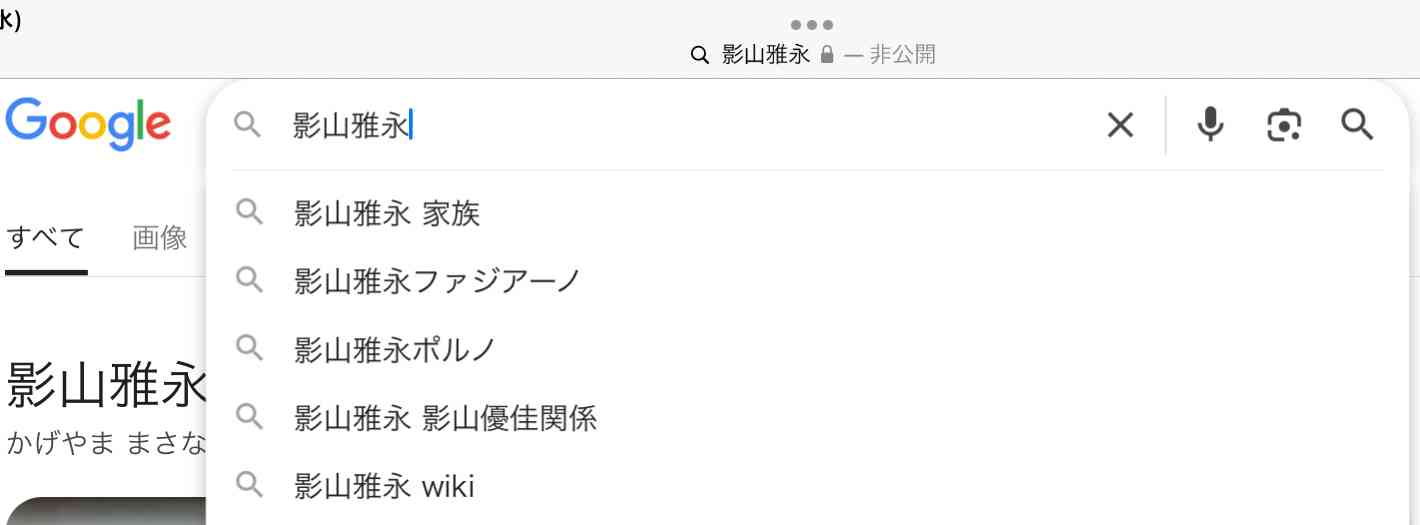Click the Google logo
Viewport: 1420px width, 525px height.
[x=88, y=124]
